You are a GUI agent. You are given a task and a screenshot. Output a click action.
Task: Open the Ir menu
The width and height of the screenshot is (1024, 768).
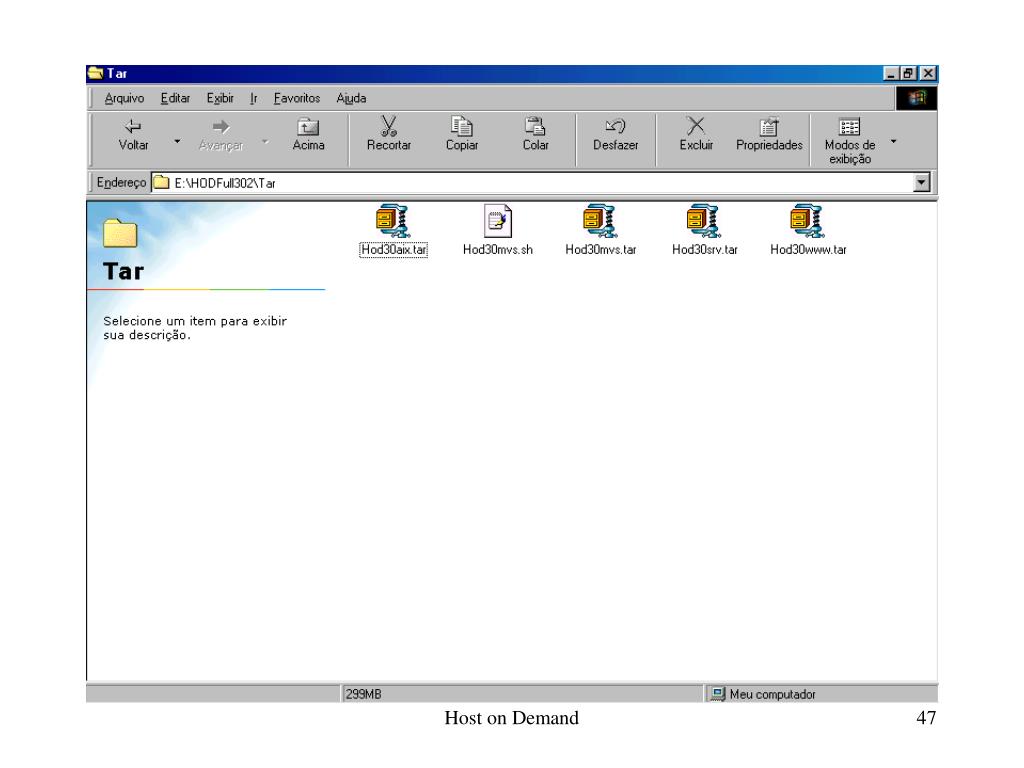(254, 98)
